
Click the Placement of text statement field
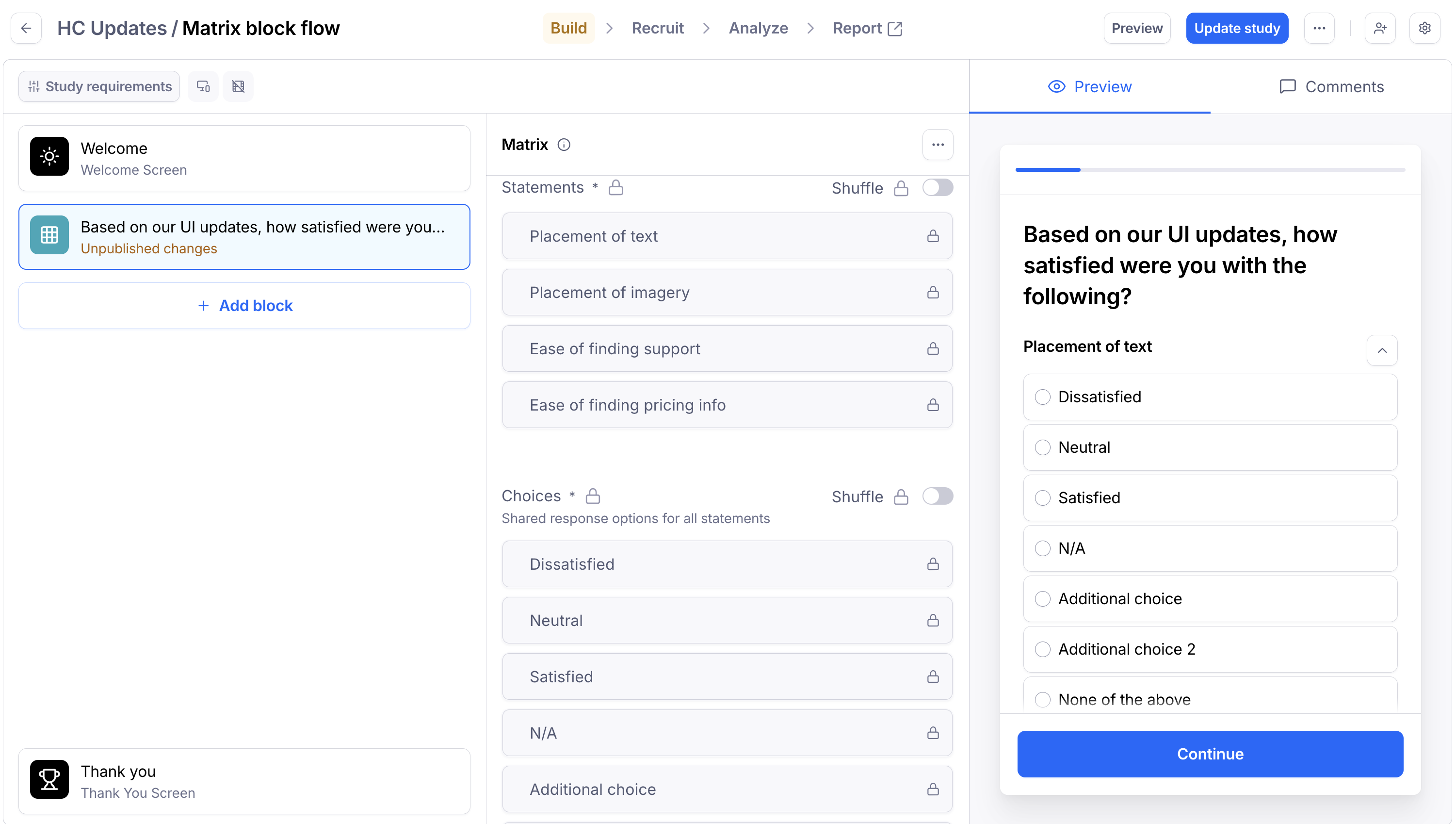727,236
